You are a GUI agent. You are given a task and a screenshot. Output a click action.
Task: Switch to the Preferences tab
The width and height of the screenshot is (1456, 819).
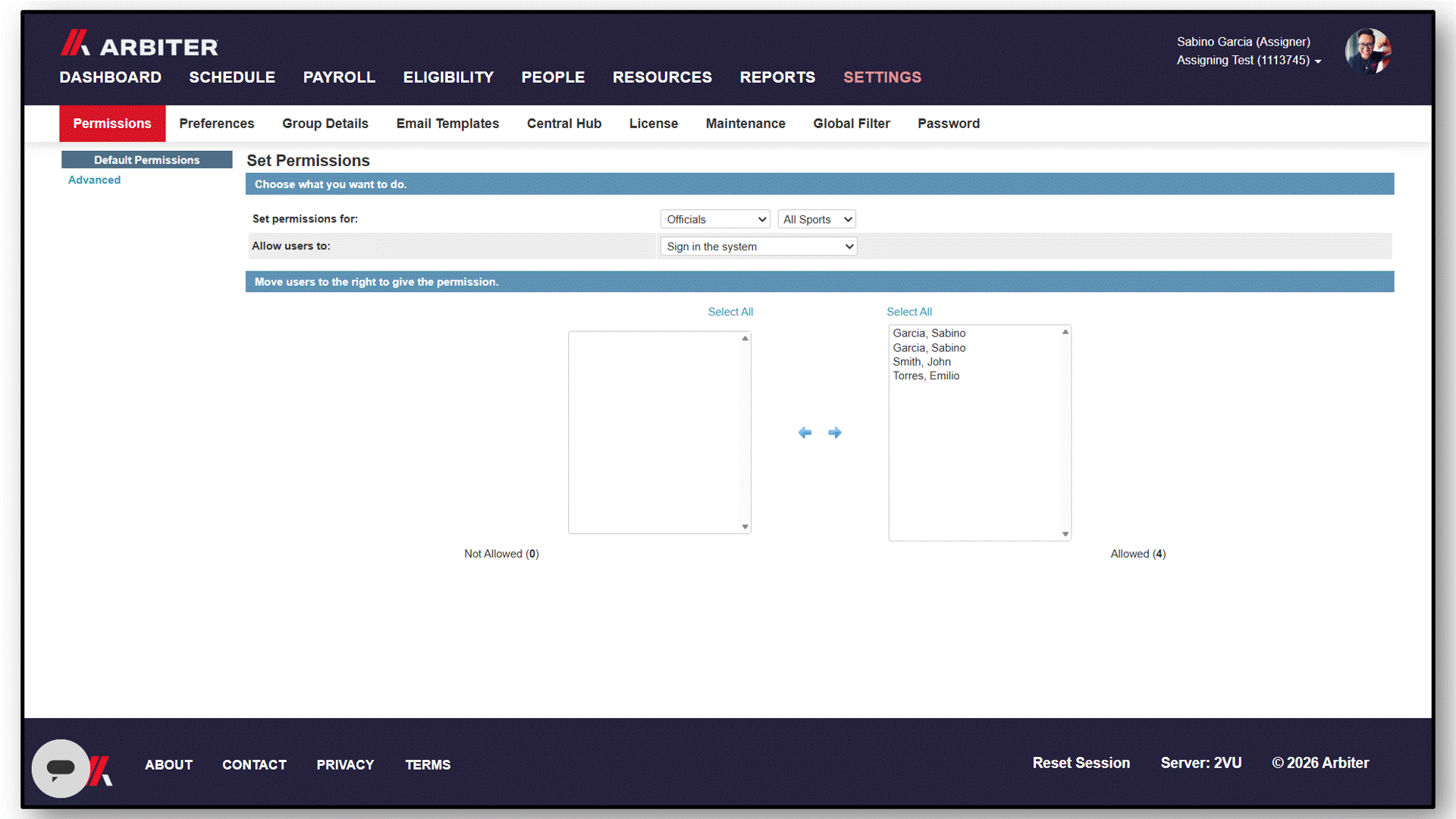(x=217, y=124)
